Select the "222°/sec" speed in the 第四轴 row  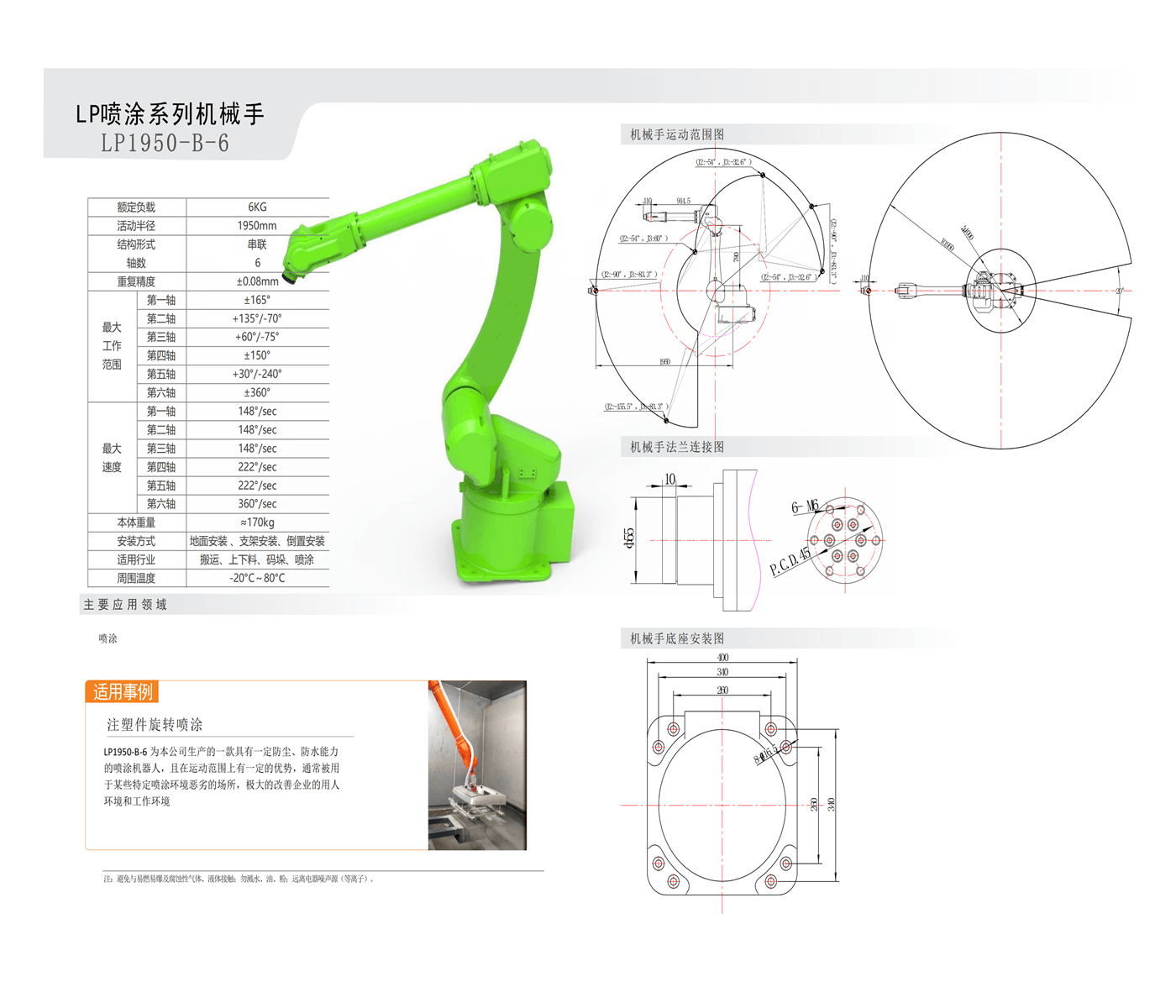point(257,467)
